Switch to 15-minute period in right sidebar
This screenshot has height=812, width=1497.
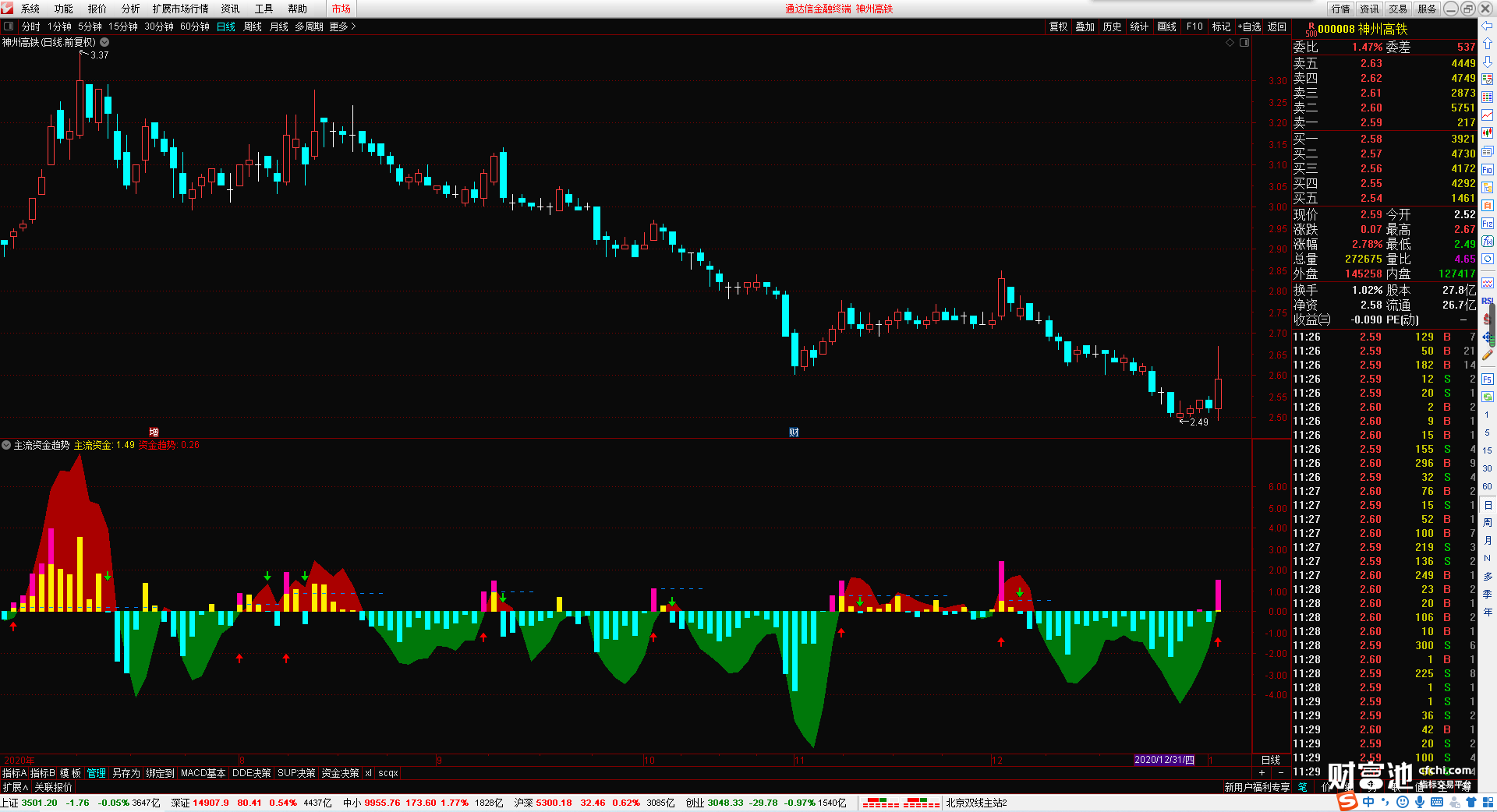(1487, 450)
